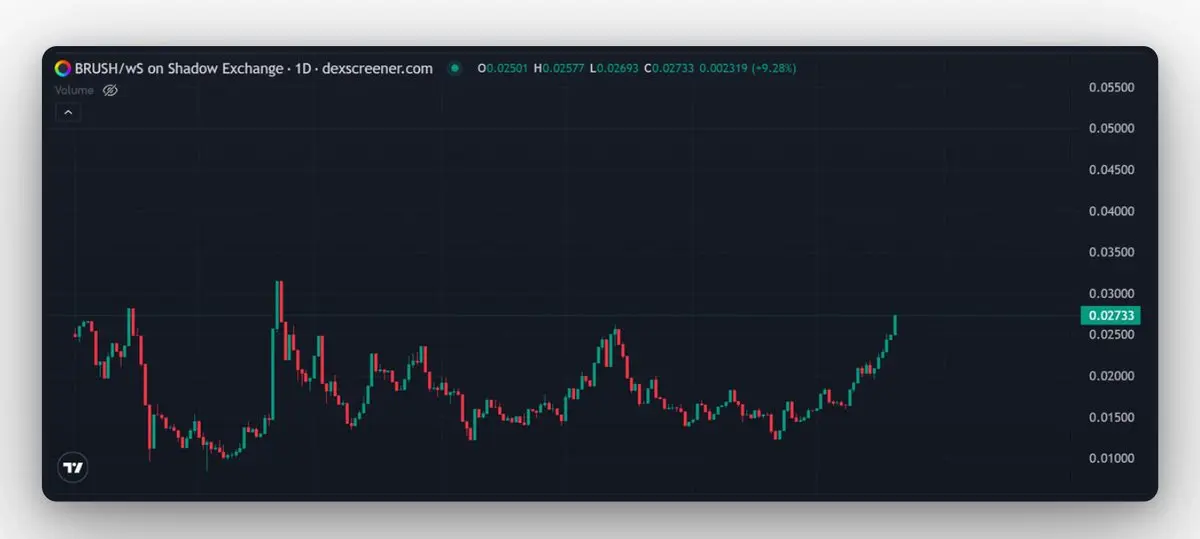Click the current price label 0.02733

coord(1111,316)
